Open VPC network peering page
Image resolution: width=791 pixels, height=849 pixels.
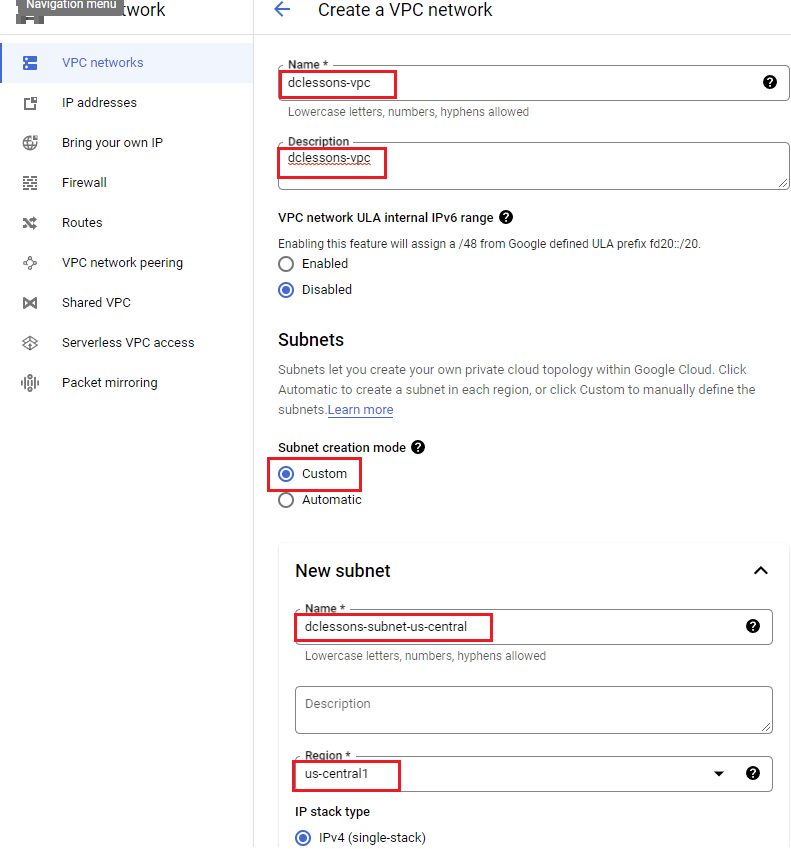(x=127, y=263)
